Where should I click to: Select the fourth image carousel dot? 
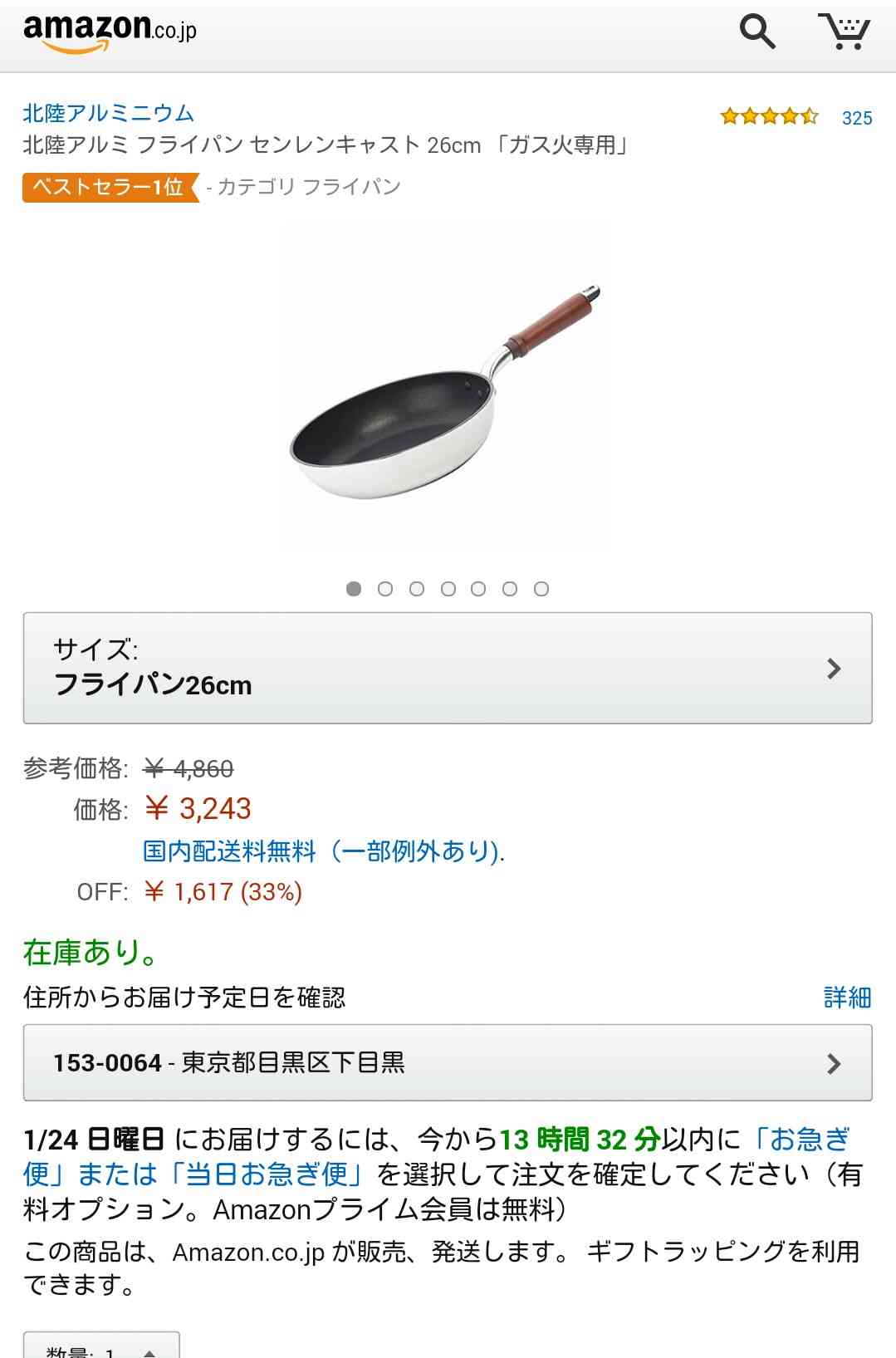pyautogui.click(x=448, y=589)
